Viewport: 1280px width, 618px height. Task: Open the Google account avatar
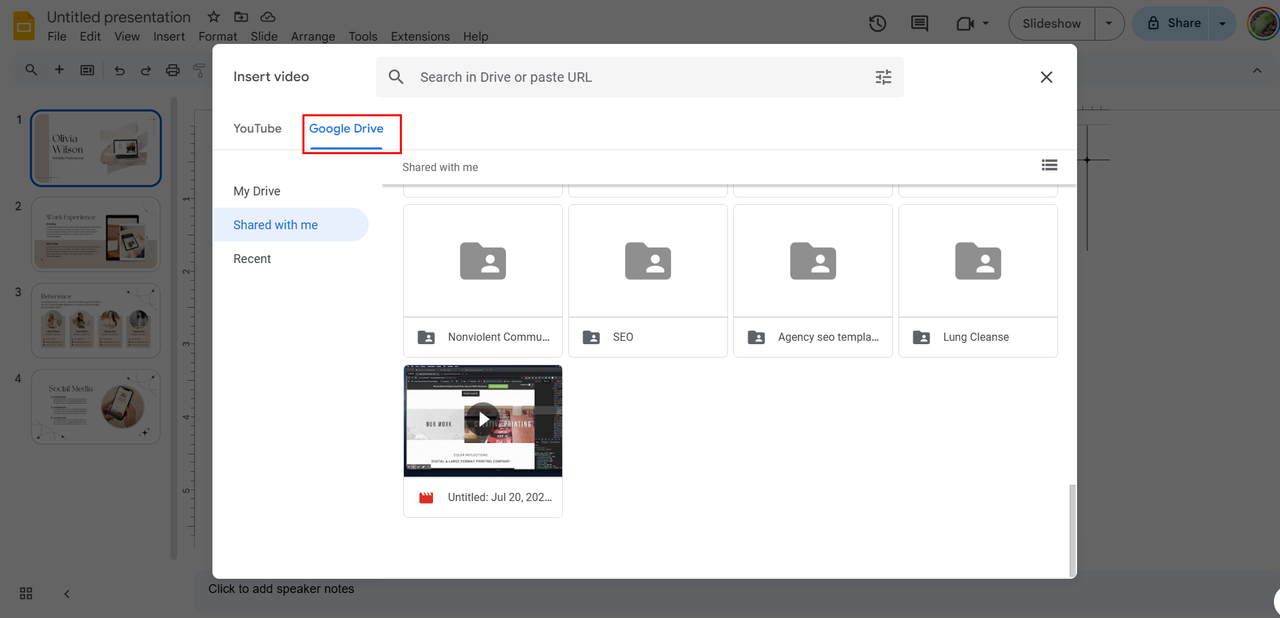point(1263,23)
